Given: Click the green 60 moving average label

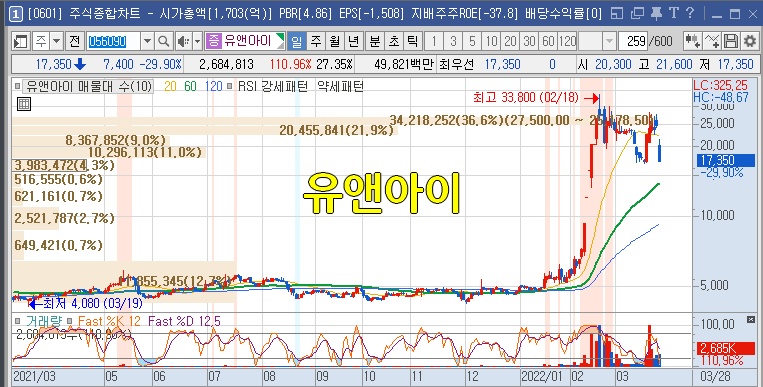Looking at the screenshot, I should pyautogui.click(x=190, y=87).
